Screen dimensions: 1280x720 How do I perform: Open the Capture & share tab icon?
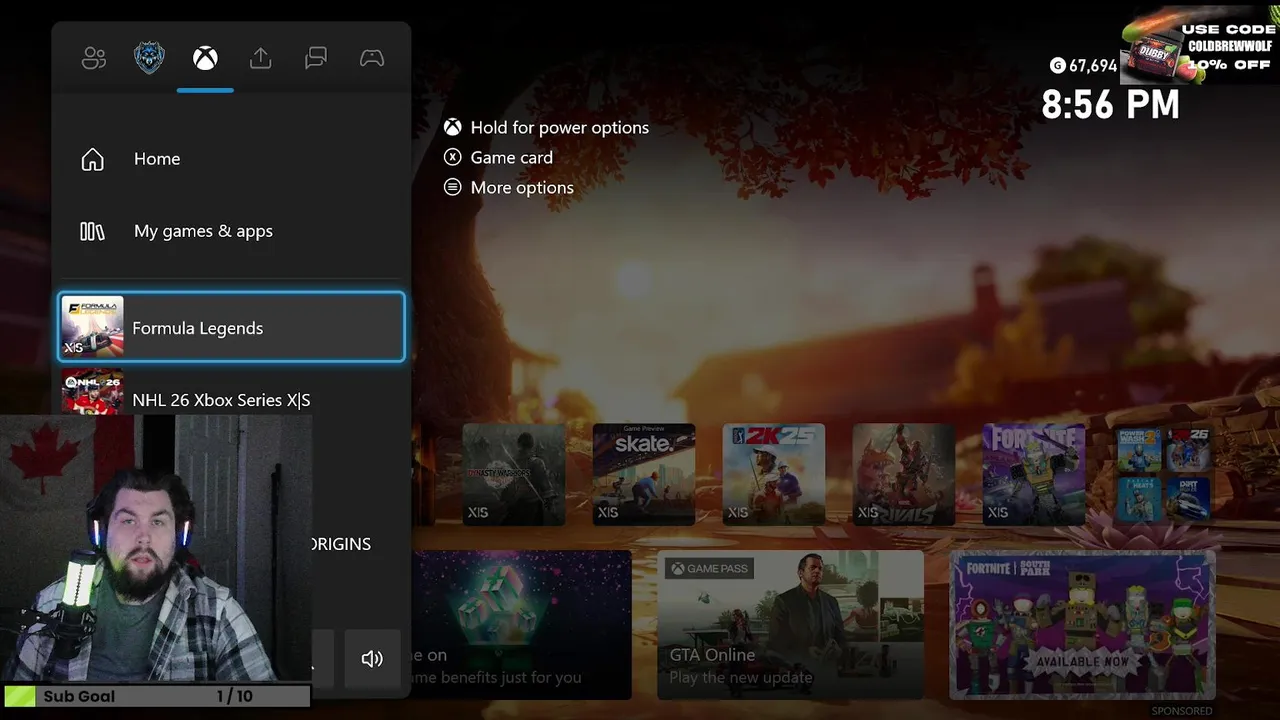(260, 59)
